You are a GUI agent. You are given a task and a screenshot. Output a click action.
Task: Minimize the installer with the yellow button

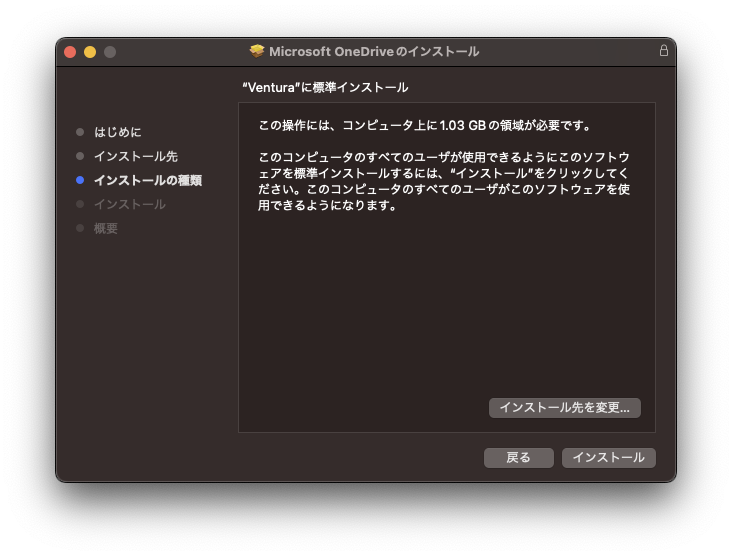(90, 52)
